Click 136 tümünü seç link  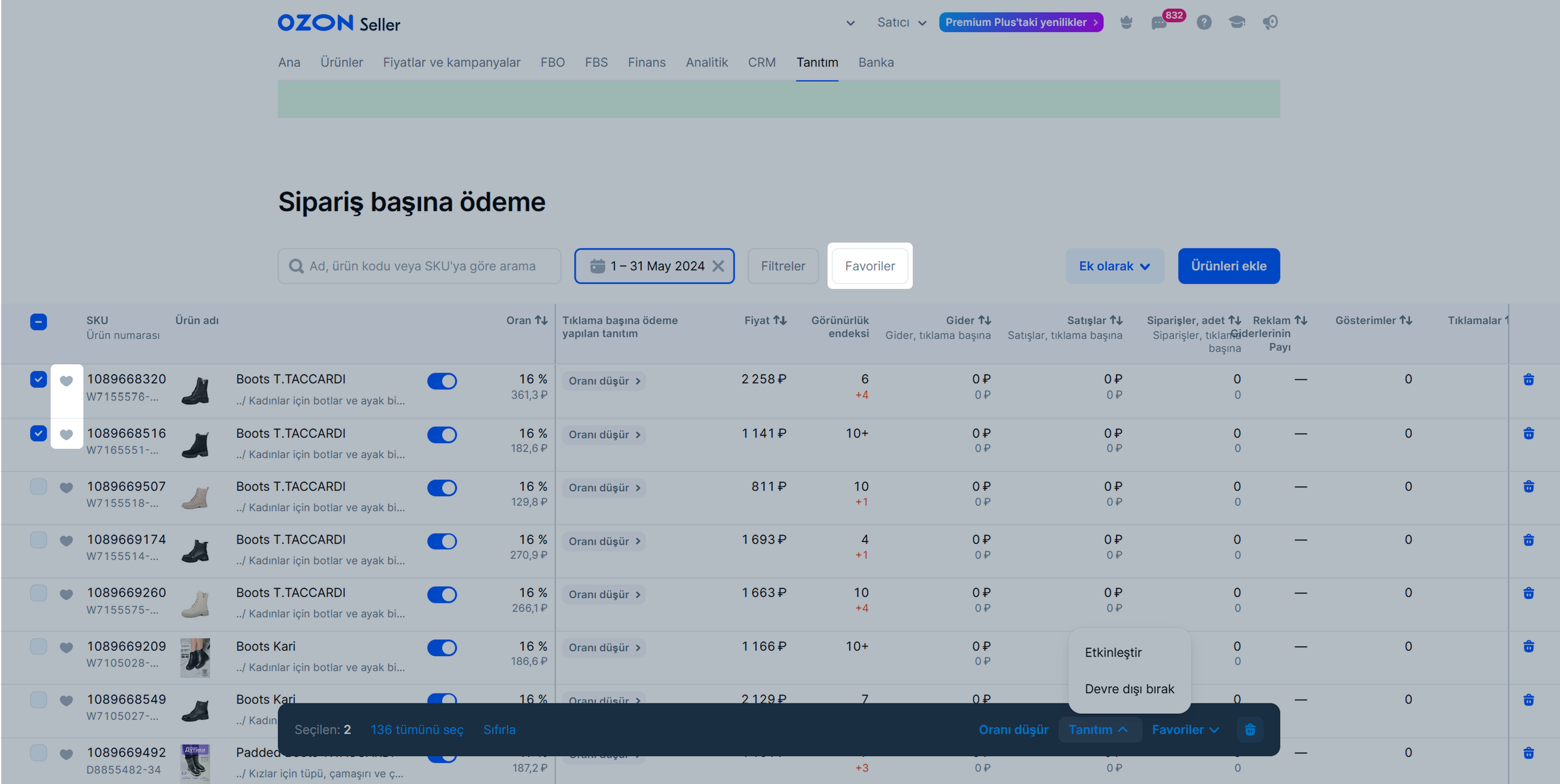click(x=417, y=729)
